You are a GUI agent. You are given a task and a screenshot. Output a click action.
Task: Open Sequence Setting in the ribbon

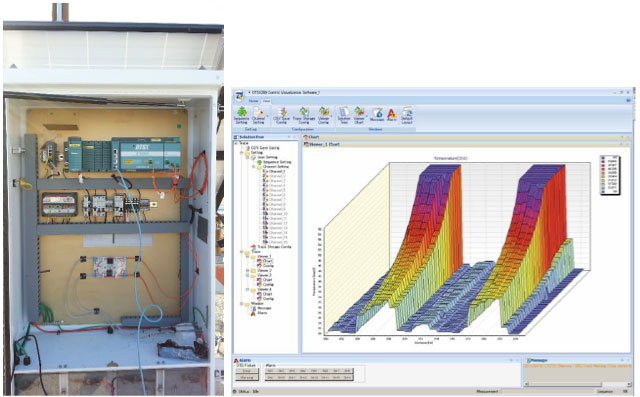(241, 115)
